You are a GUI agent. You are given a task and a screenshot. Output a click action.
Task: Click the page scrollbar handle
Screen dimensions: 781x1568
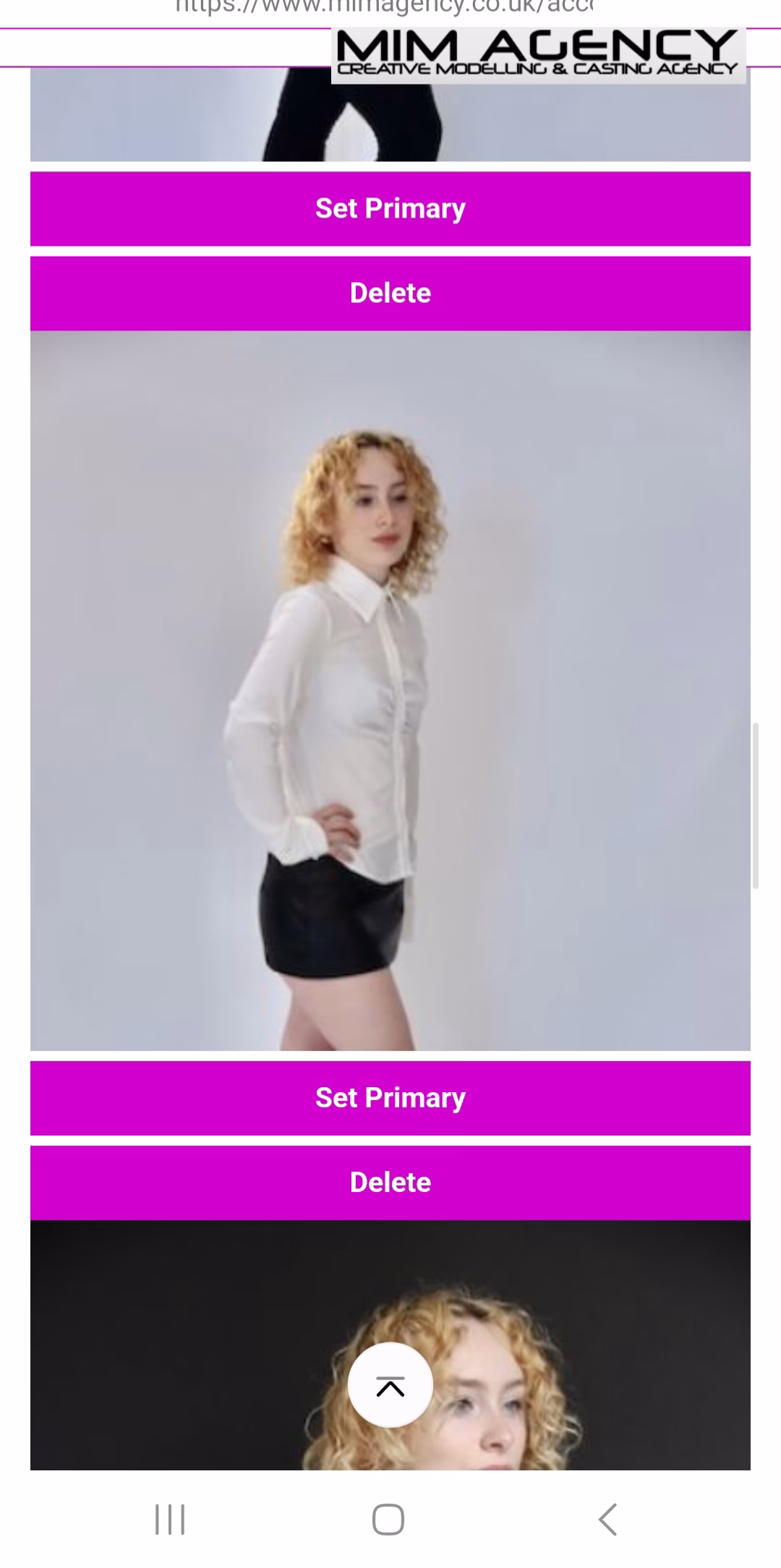click(x=756, y=805)
